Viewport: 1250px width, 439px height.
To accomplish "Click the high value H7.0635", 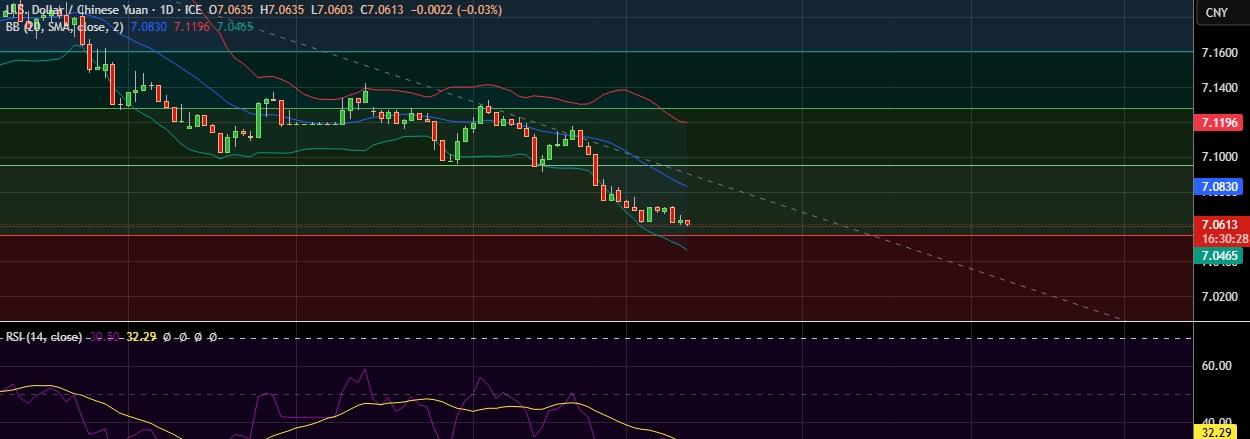I will (282, 9).
